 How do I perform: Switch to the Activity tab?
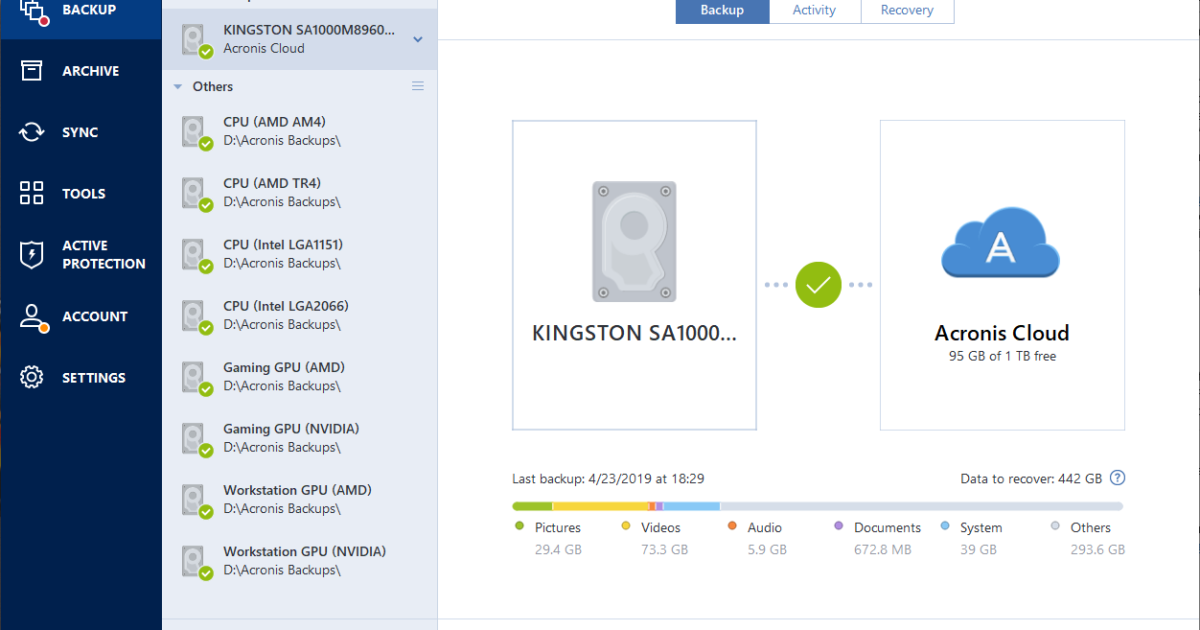pos(813,10)
